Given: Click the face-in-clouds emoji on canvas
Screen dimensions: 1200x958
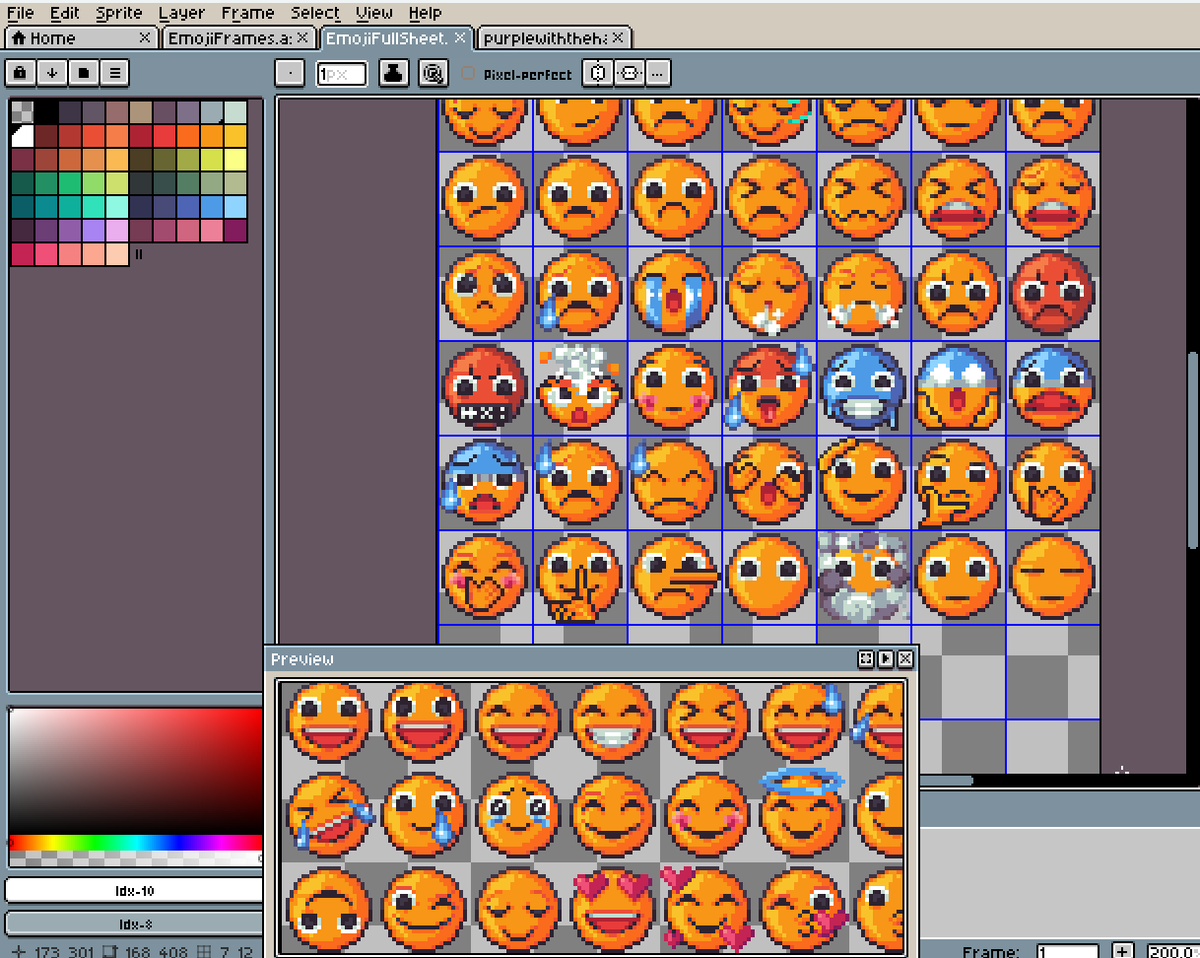Looking at the screenshot, I should pyautogui.click(x=863, y=576).
